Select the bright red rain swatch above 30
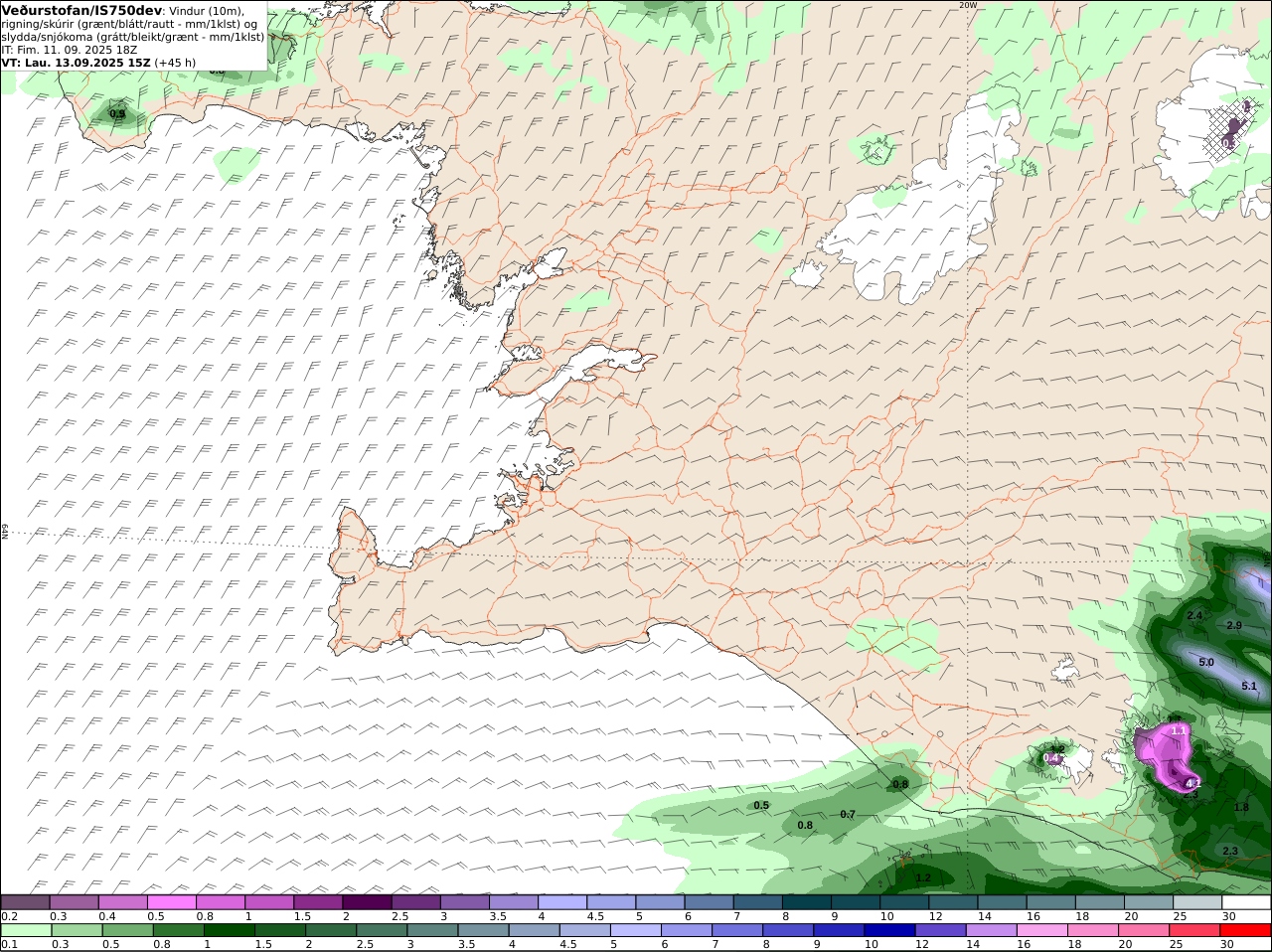The height and width of the screenshot is (952, 1272). 1246,930
